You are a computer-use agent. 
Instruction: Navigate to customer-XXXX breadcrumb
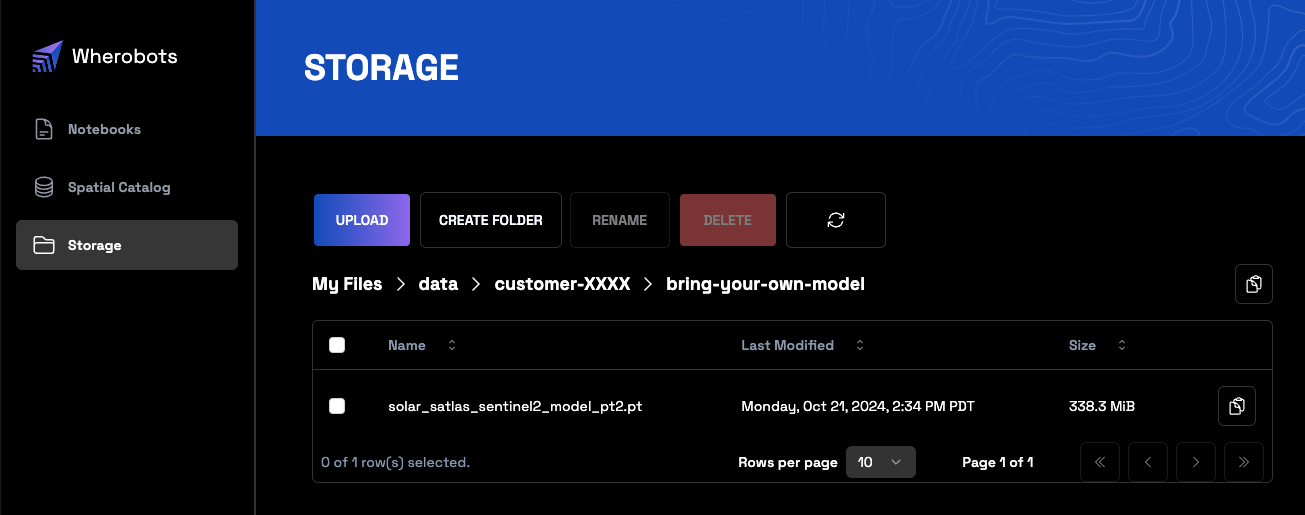point(562,284)
